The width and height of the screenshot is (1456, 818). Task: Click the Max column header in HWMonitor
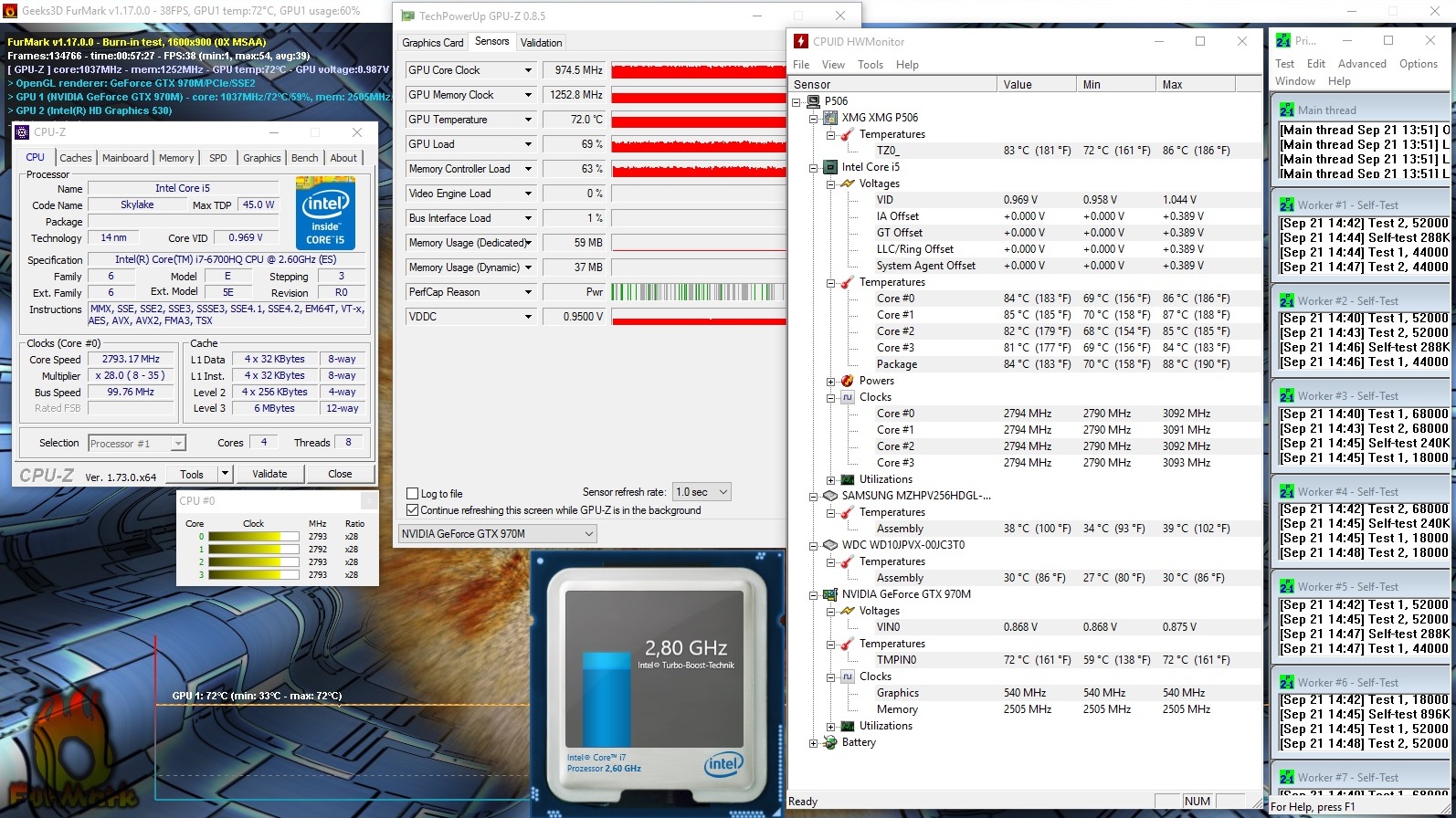(1196, 84)
